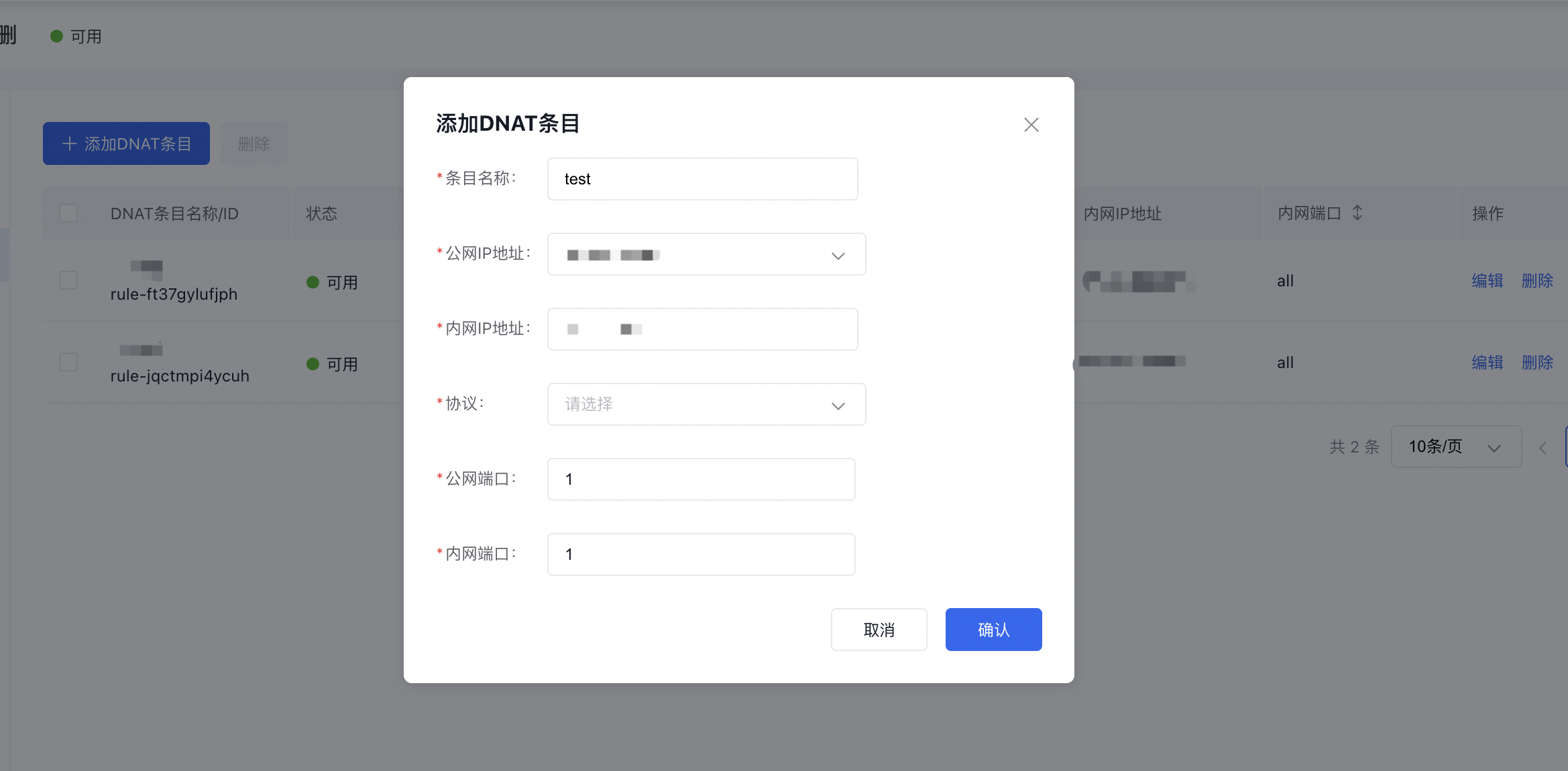1568x771 pixels.
Task: Click 删除 for rule-ft37gylufjph row
Action: tap(1537, 281)
